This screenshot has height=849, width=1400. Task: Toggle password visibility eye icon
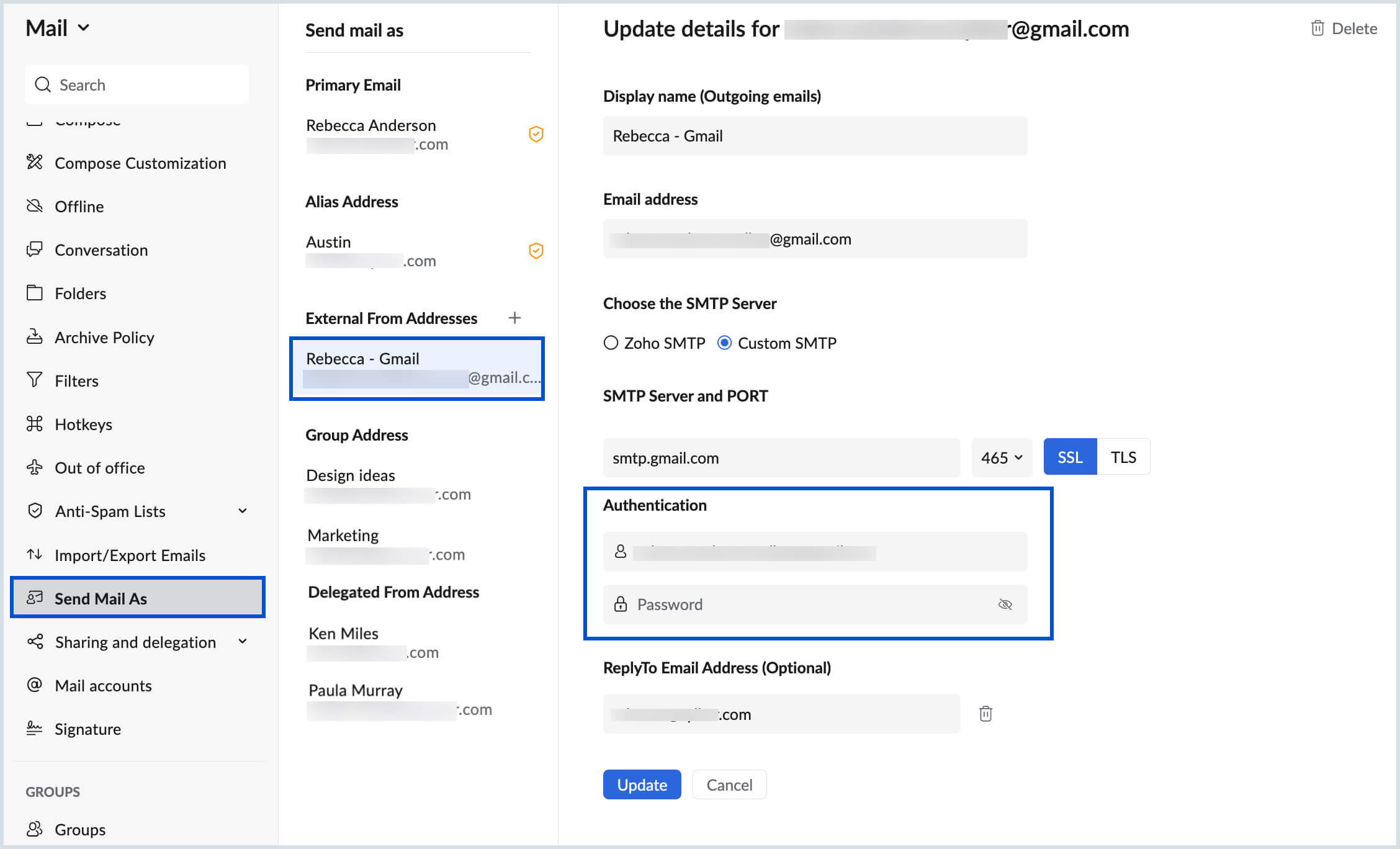coord(1006,604)
